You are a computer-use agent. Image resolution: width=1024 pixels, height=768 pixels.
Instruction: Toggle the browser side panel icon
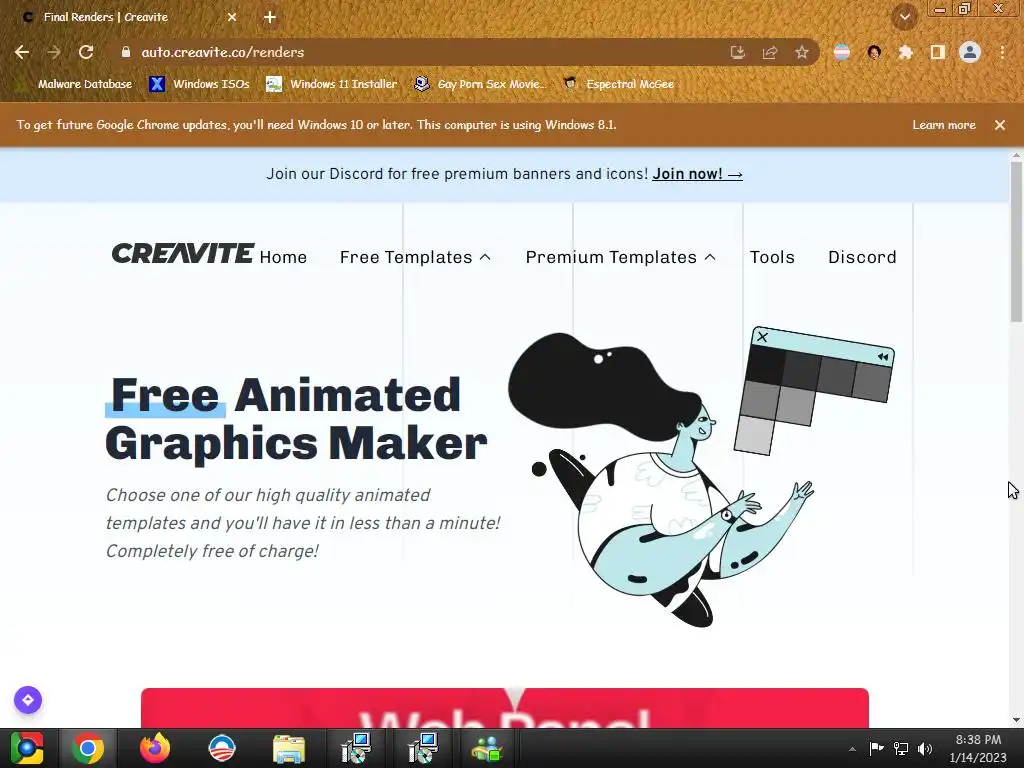[938, 52]
